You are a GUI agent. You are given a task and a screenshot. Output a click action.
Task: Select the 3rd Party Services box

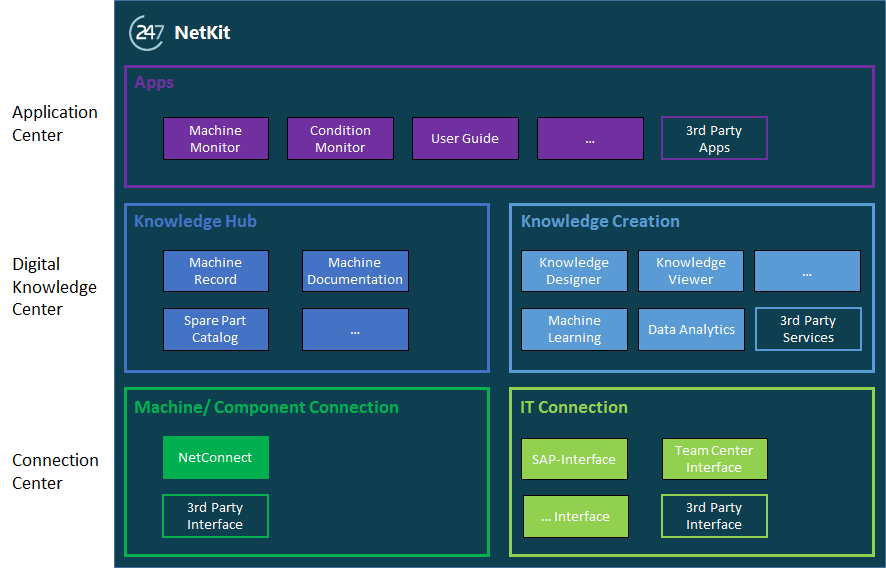click(808, 329)
